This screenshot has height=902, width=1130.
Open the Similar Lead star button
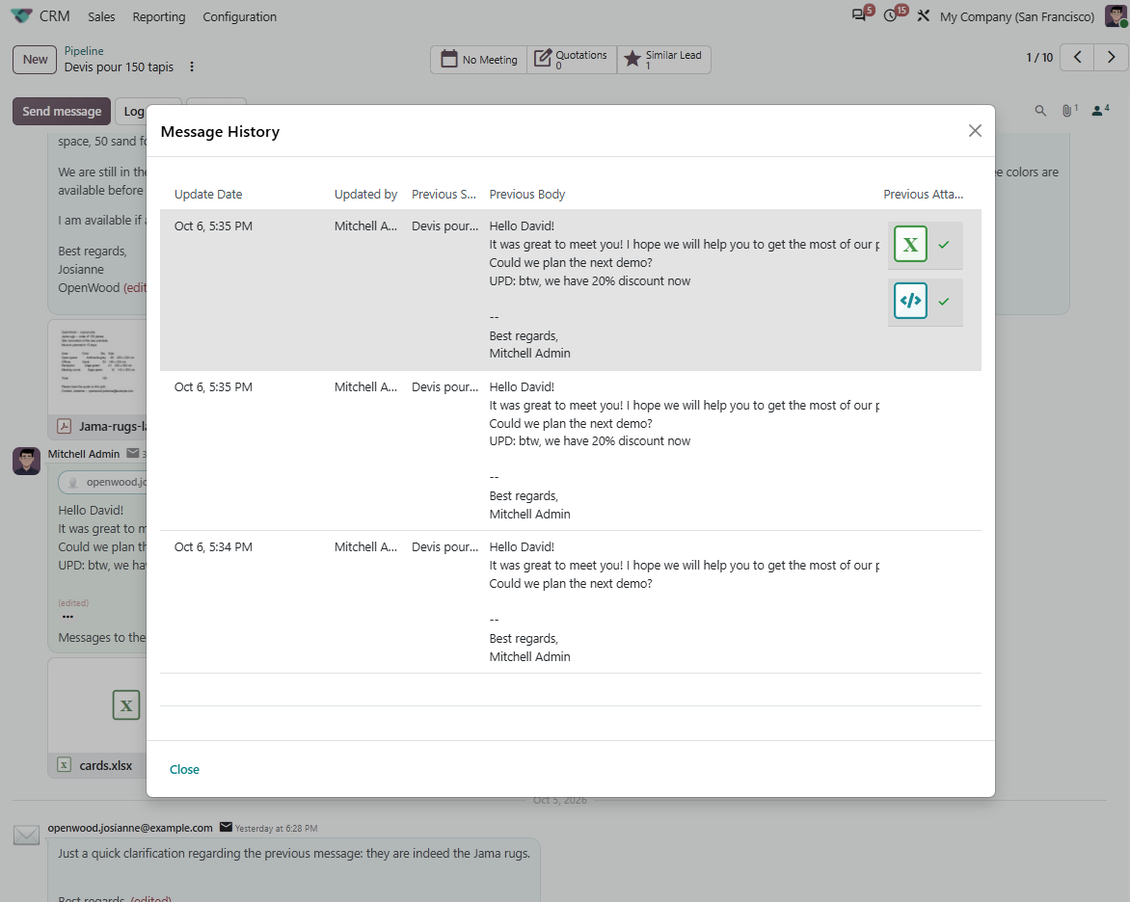pyautogui.click(x=664, y=59)
